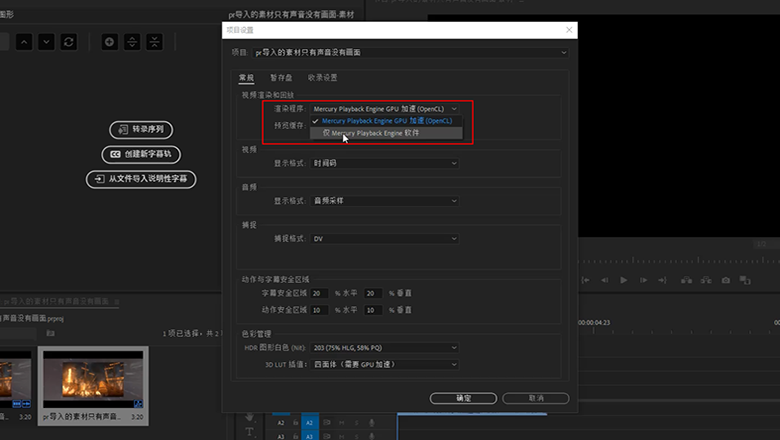Edit action safe area horizontal value
Viewport: 780px width, 440px height.
point(319,310)
